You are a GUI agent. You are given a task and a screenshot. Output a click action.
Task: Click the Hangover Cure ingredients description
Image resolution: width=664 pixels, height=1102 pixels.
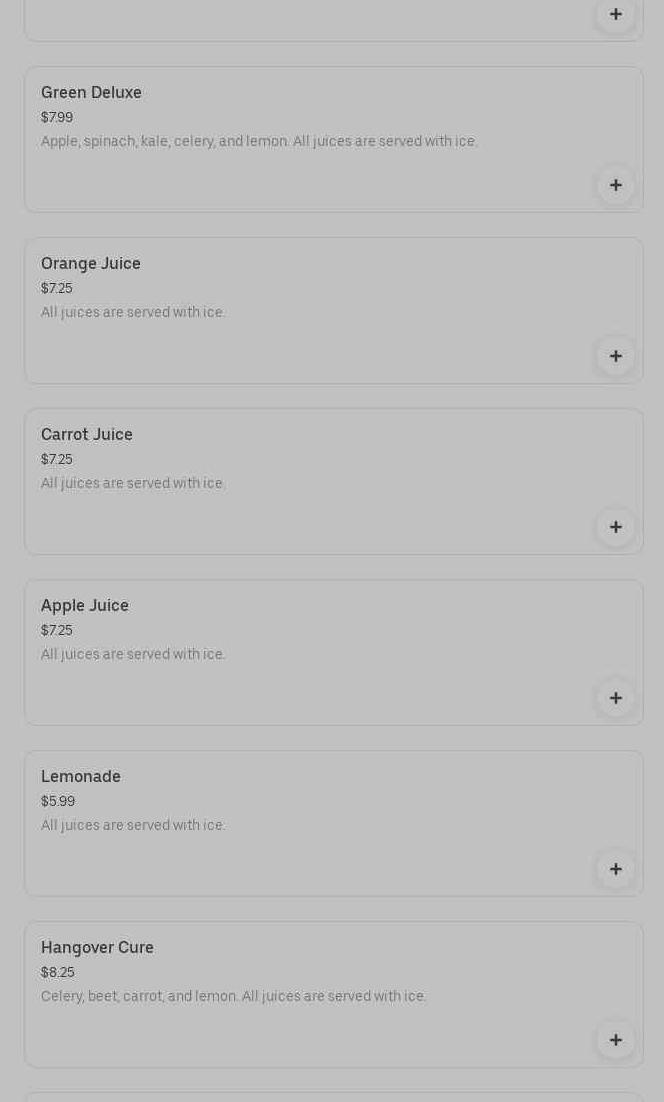233,996
